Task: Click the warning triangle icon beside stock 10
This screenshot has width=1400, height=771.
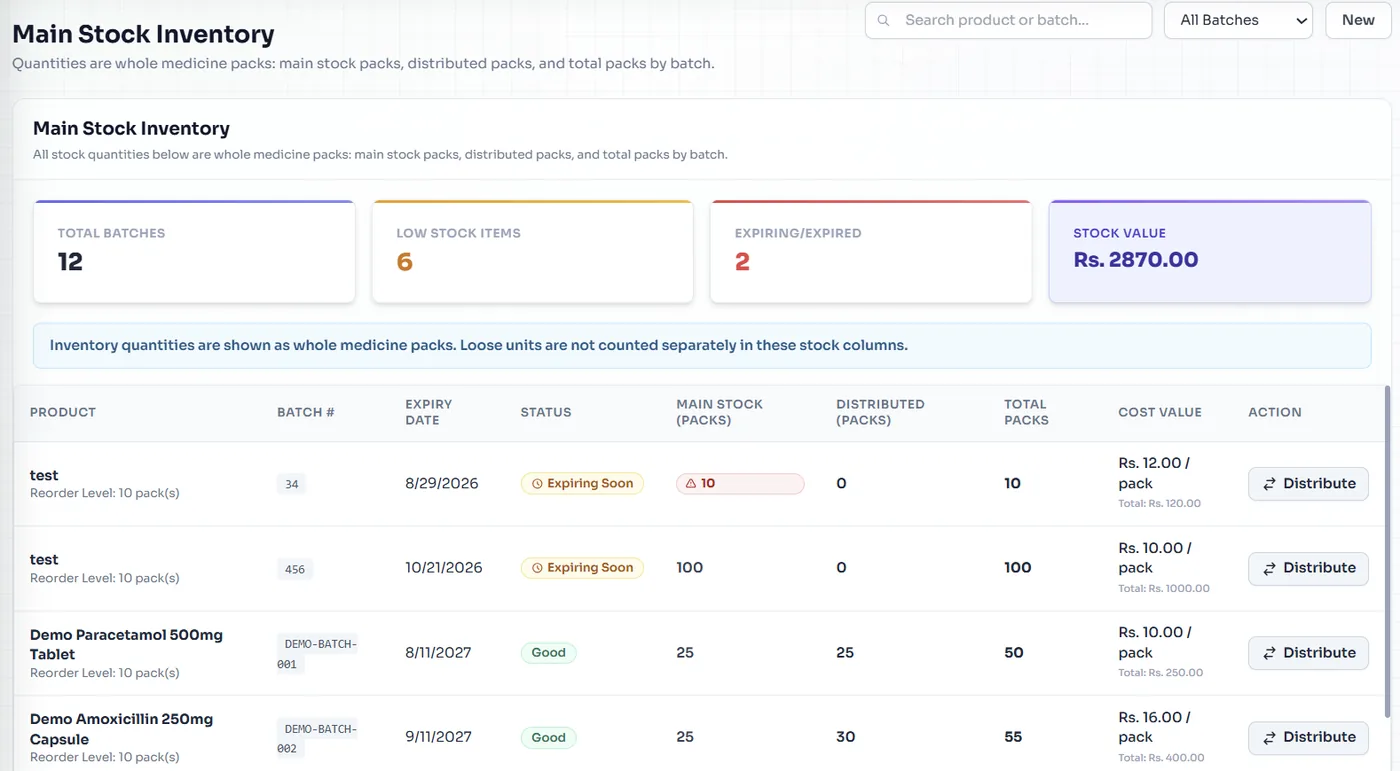Action: [x=690, y=484]
